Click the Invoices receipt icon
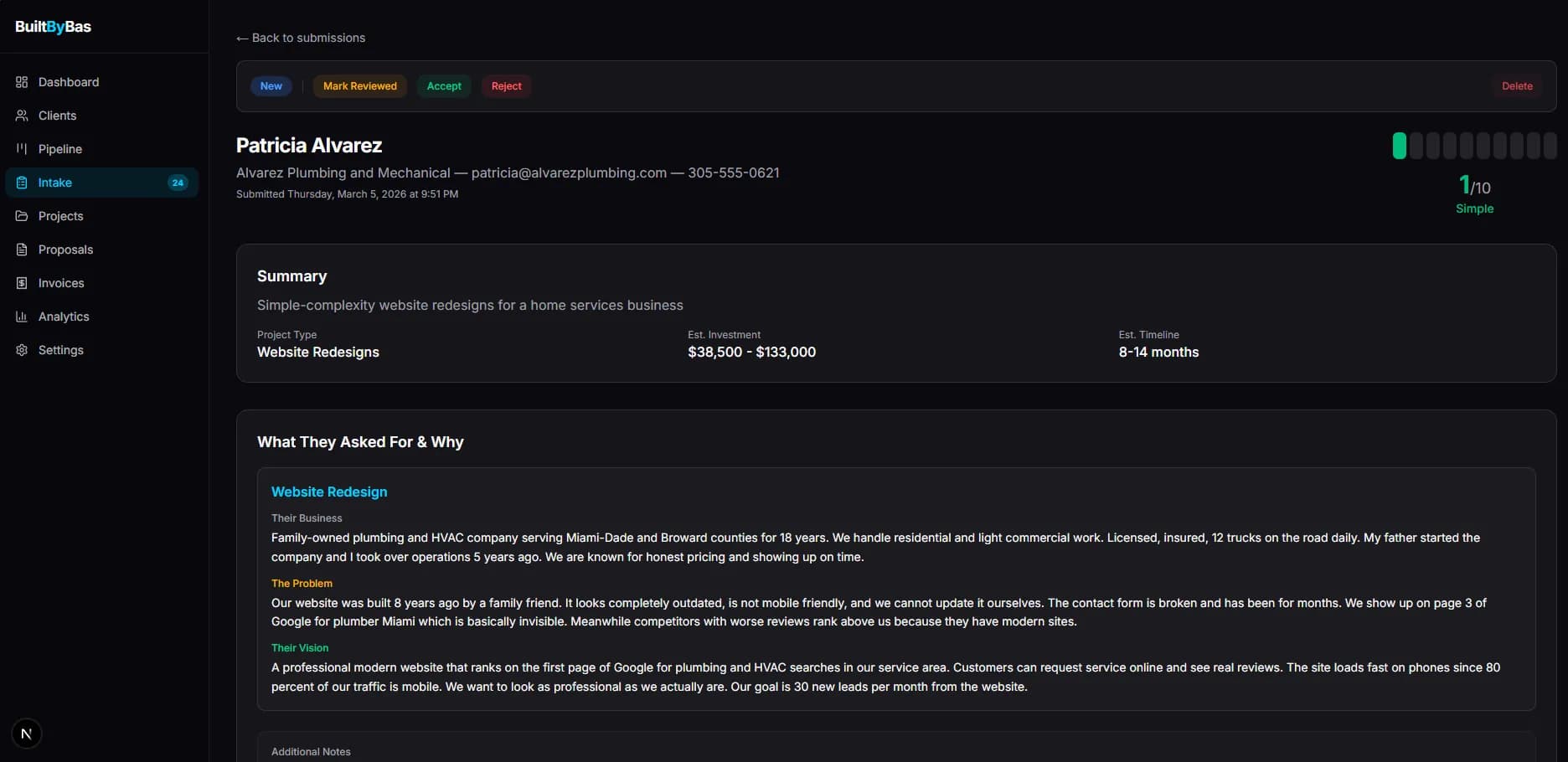 pos(22,283)
